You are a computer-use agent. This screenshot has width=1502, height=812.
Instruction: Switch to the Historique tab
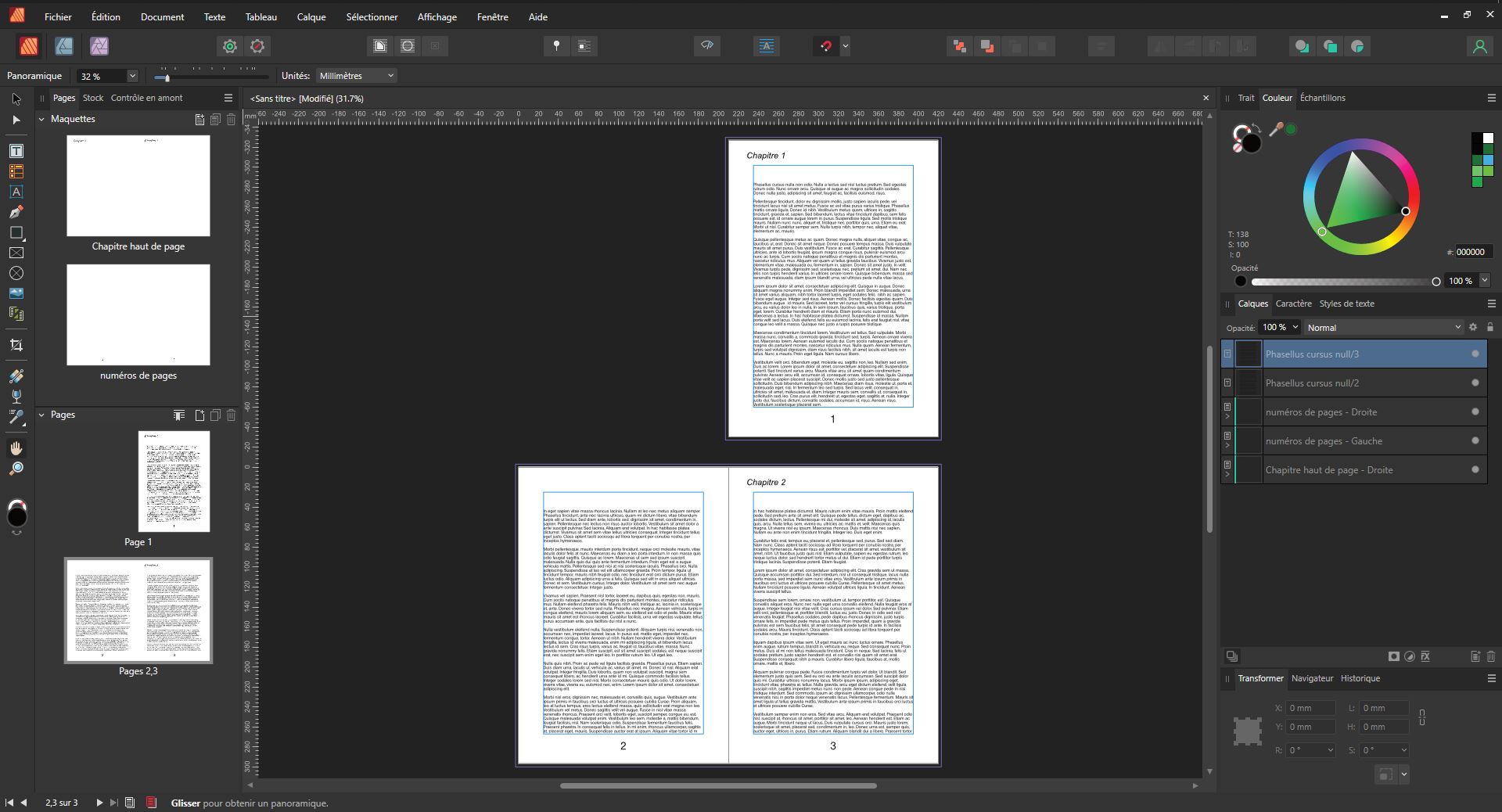[x=1360, y=678]
